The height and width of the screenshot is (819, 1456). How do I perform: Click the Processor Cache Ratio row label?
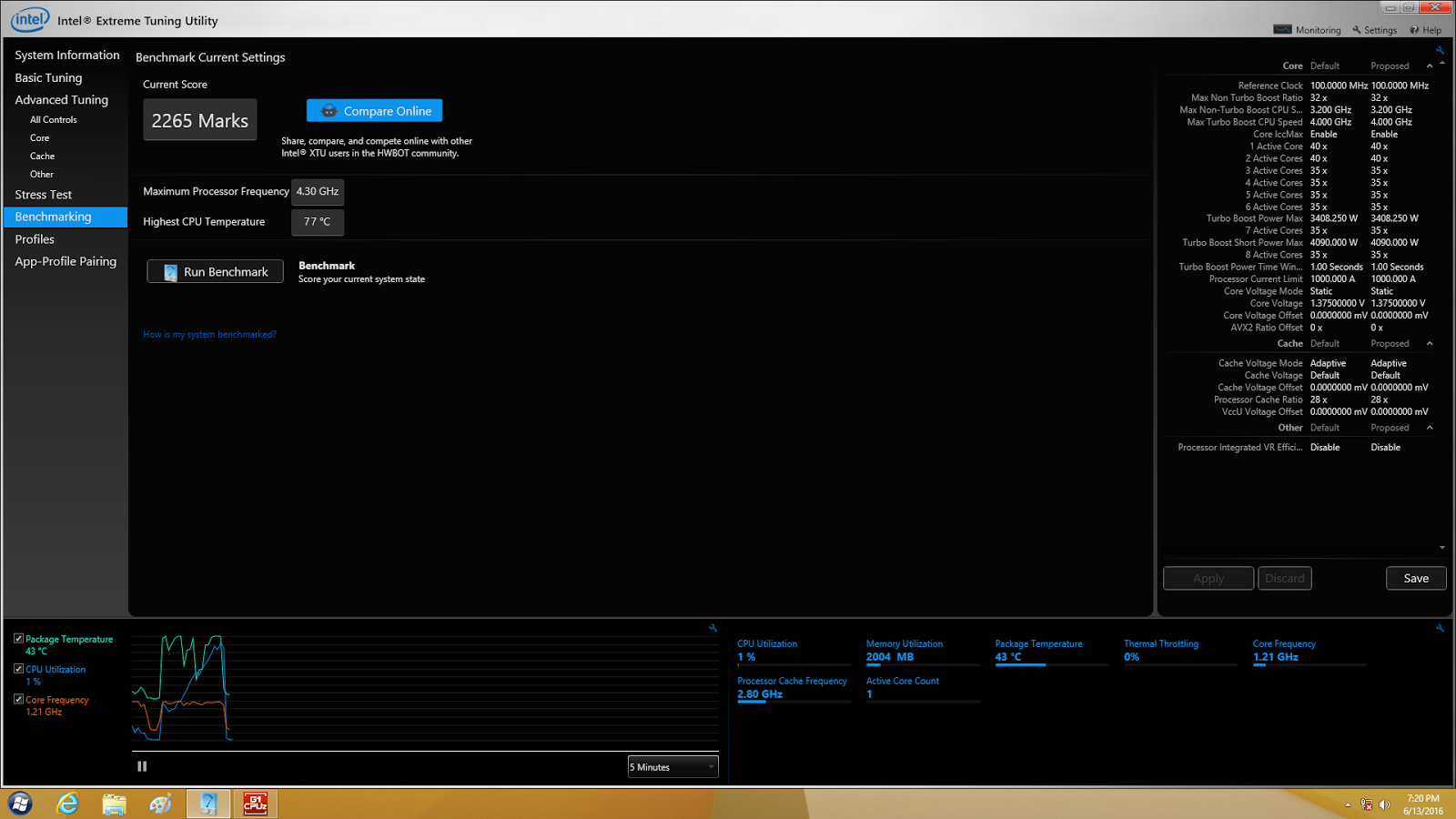pos(1259,399)
